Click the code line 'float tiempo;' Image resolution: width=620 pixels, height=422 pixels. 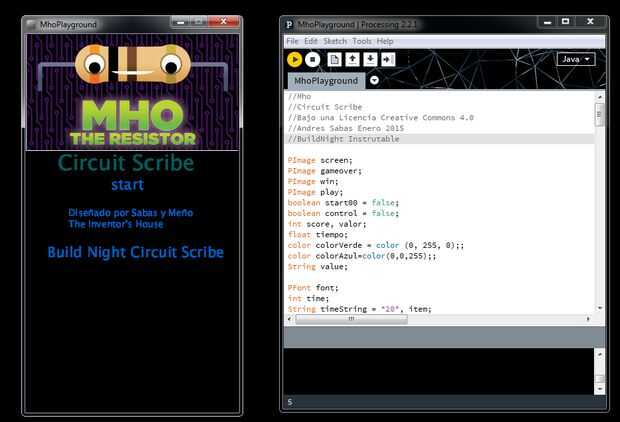coord(318,235)
